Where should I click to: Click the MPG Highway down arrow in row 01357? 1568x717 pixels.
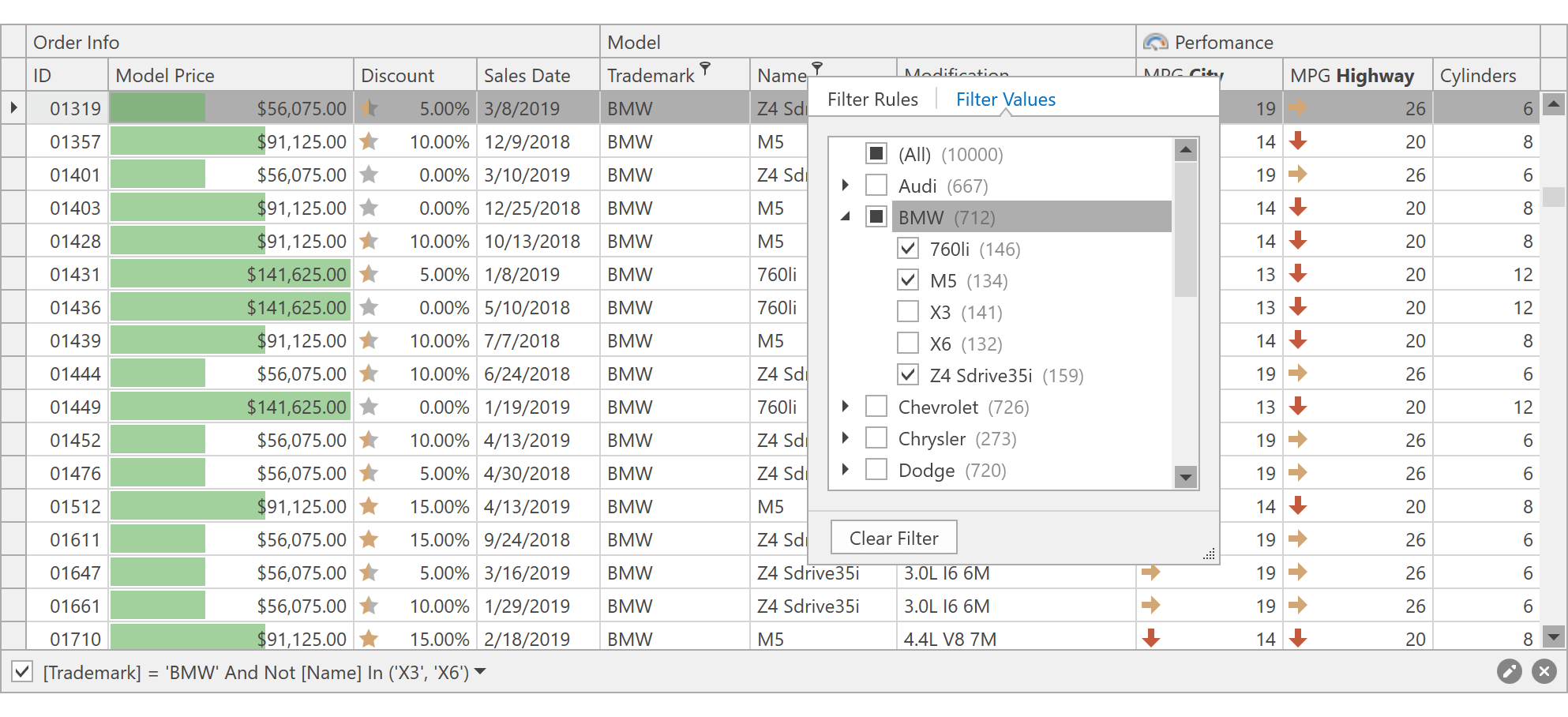(x=1298, y=141)
